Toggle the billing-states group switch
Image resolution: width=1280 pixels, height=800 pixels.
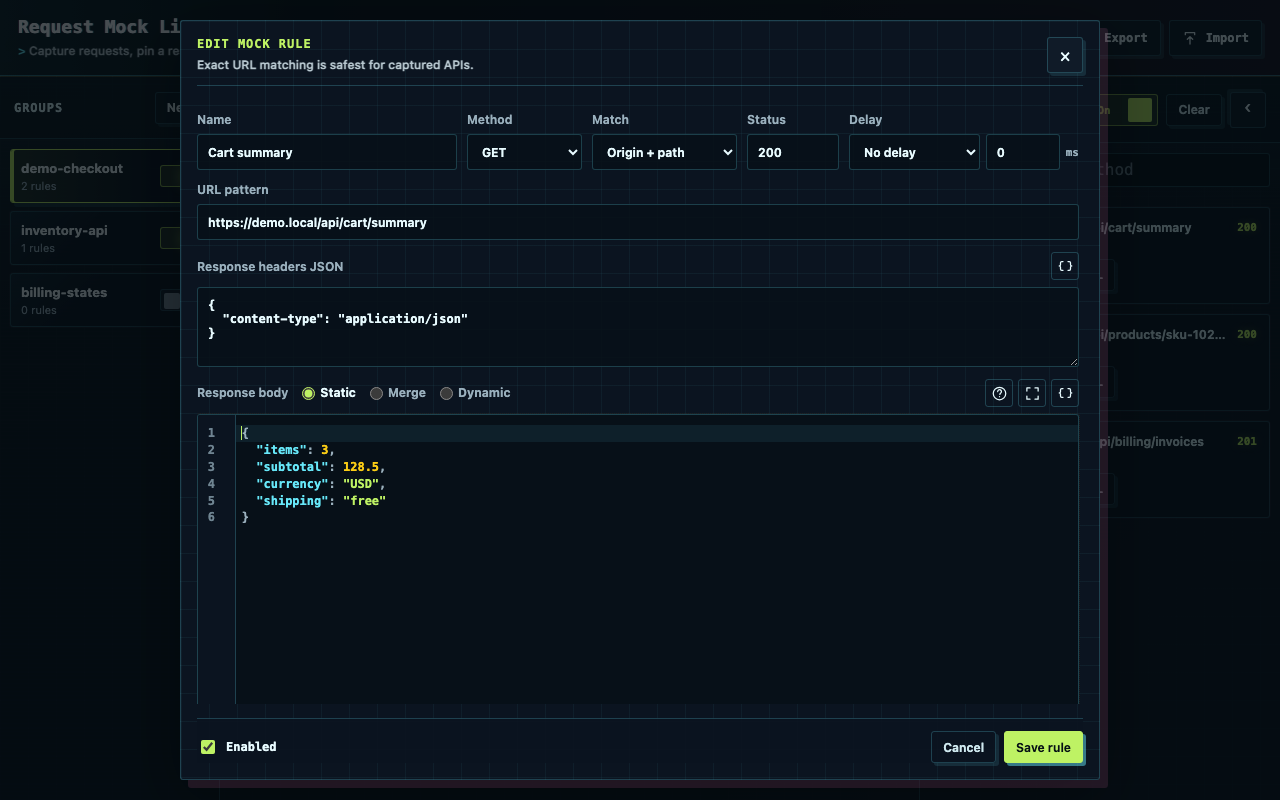(172, 300)
